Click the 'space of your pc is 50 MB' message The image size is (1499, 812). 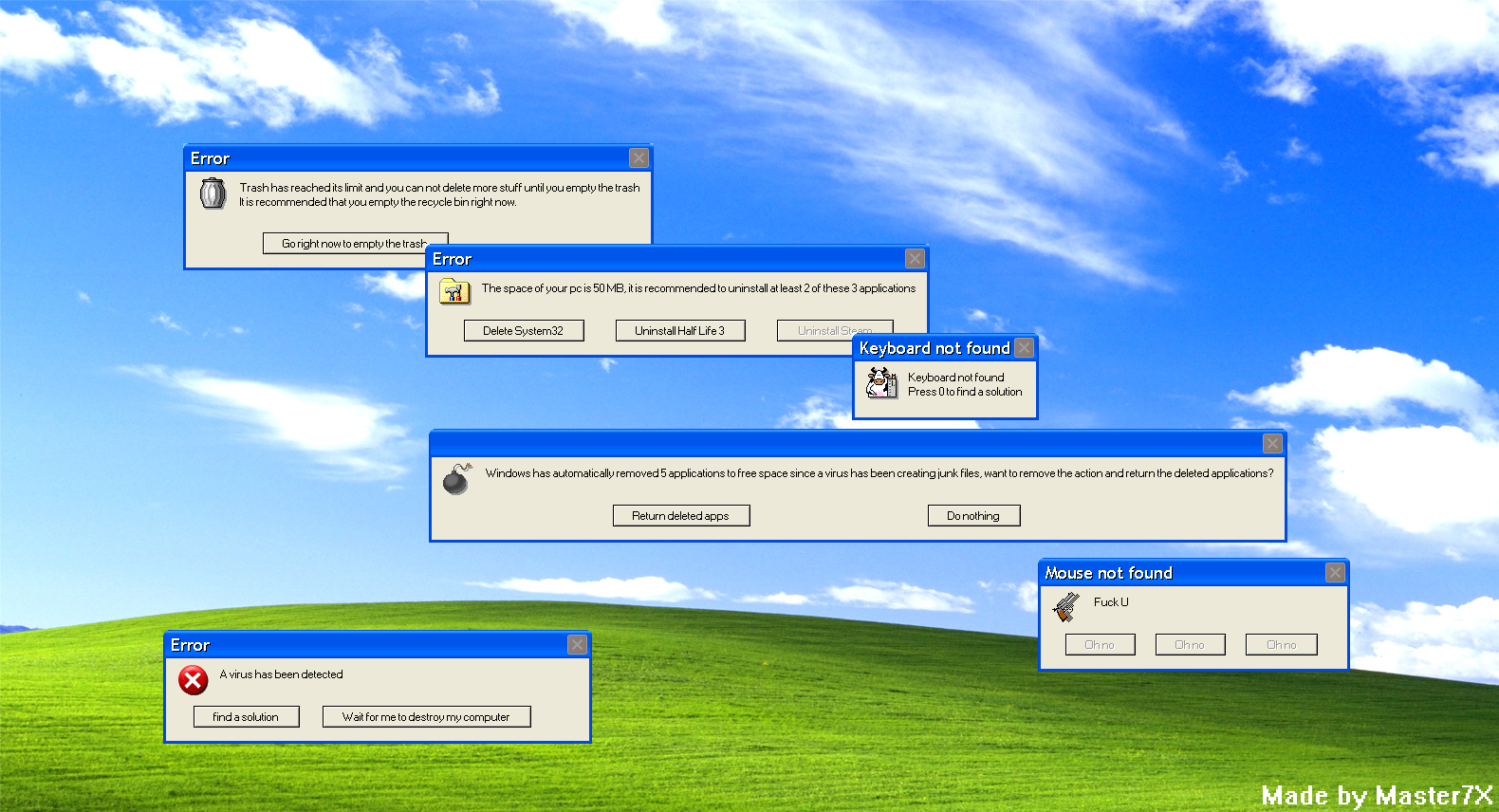pyautogui.click(x=698, y=288)
